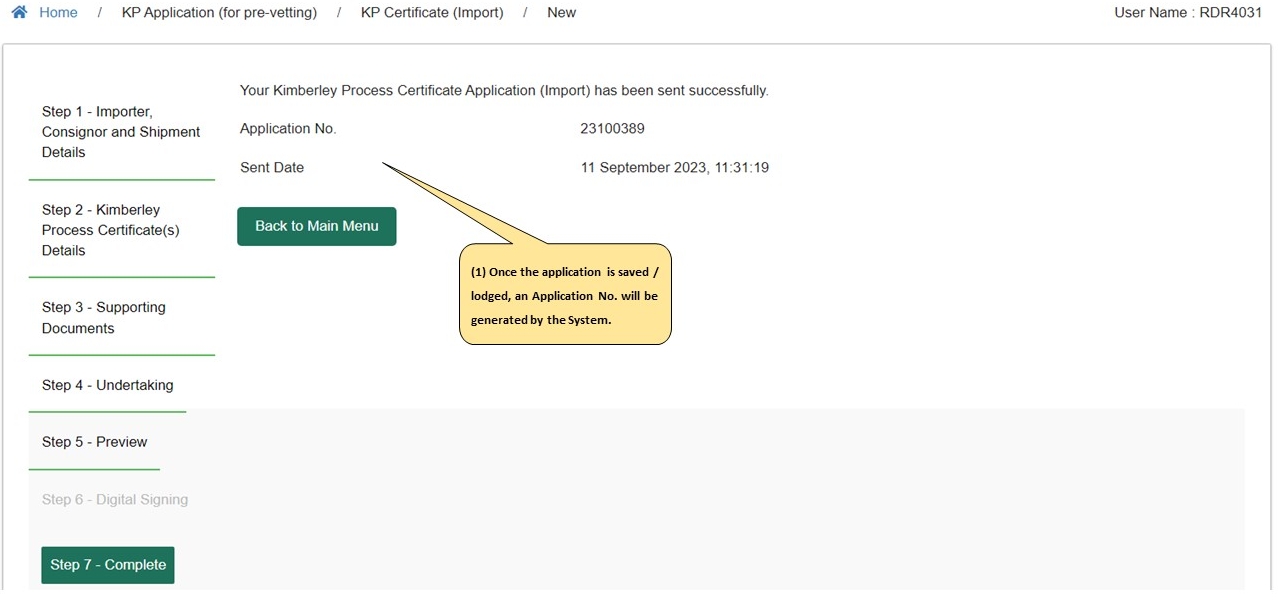Click the Home house icon in breadcrumb
The image size is (1278, 602).
(19, 12)
